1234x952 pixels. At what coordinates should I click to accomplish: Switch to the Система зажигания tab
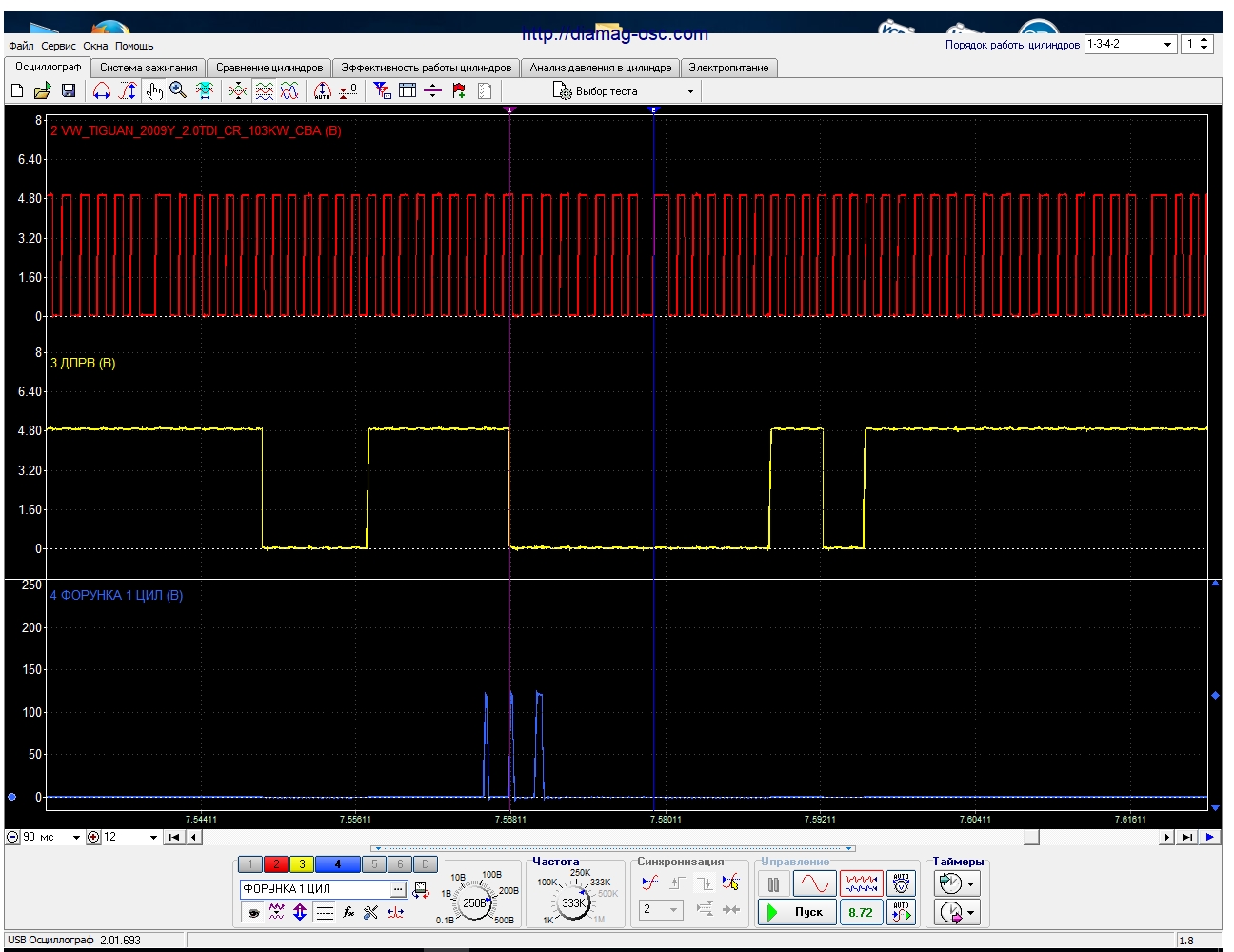[x=149, y=68]
